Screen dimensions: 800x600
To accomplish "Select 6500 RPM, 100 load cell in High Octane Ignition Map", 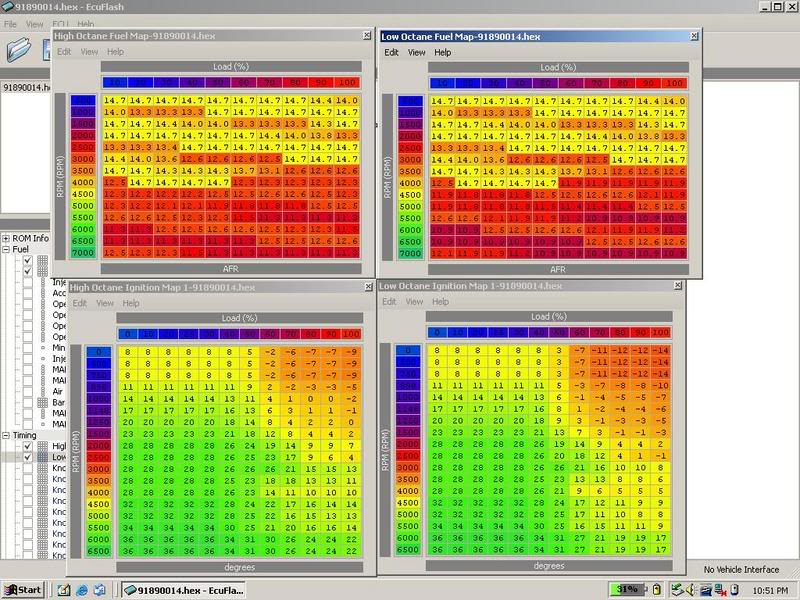I will click(352, 551).
